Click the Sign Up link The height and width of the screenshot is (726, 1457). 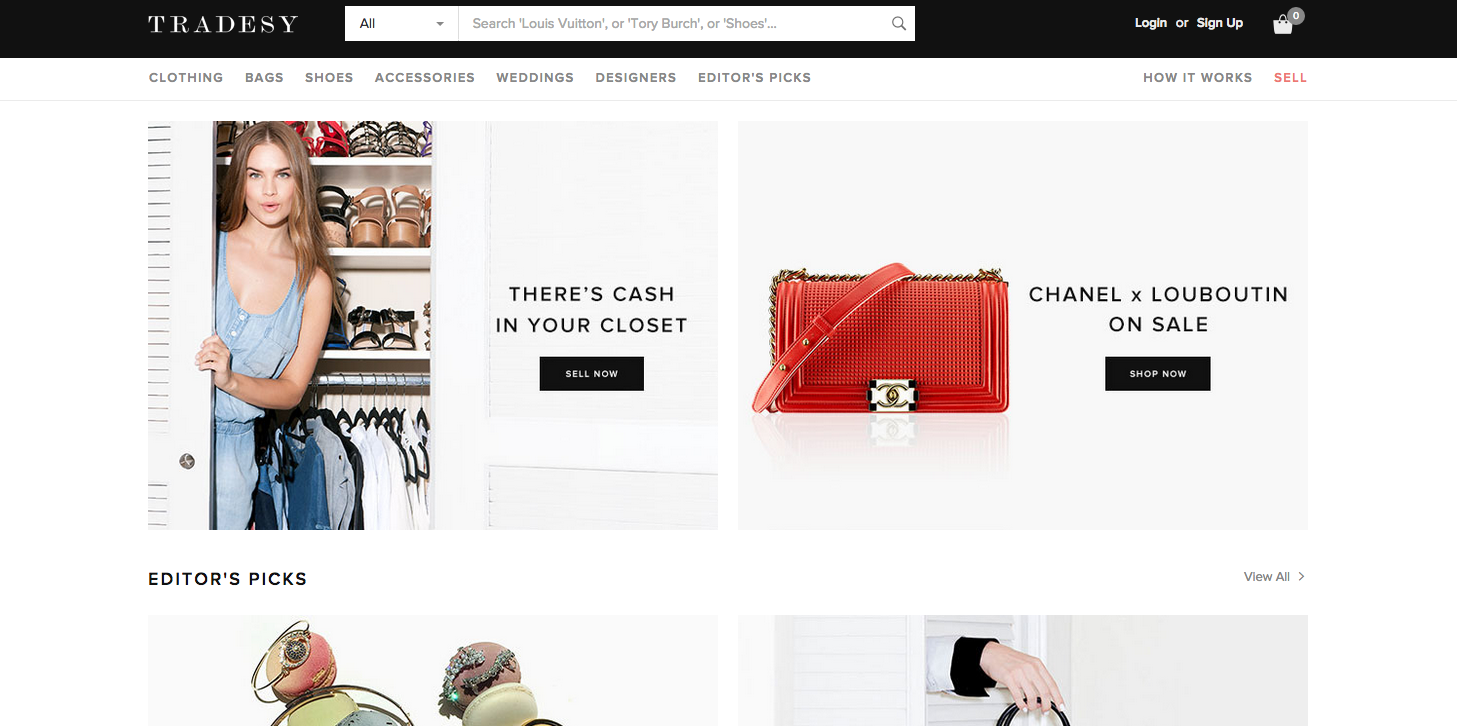coord(1219,23)
